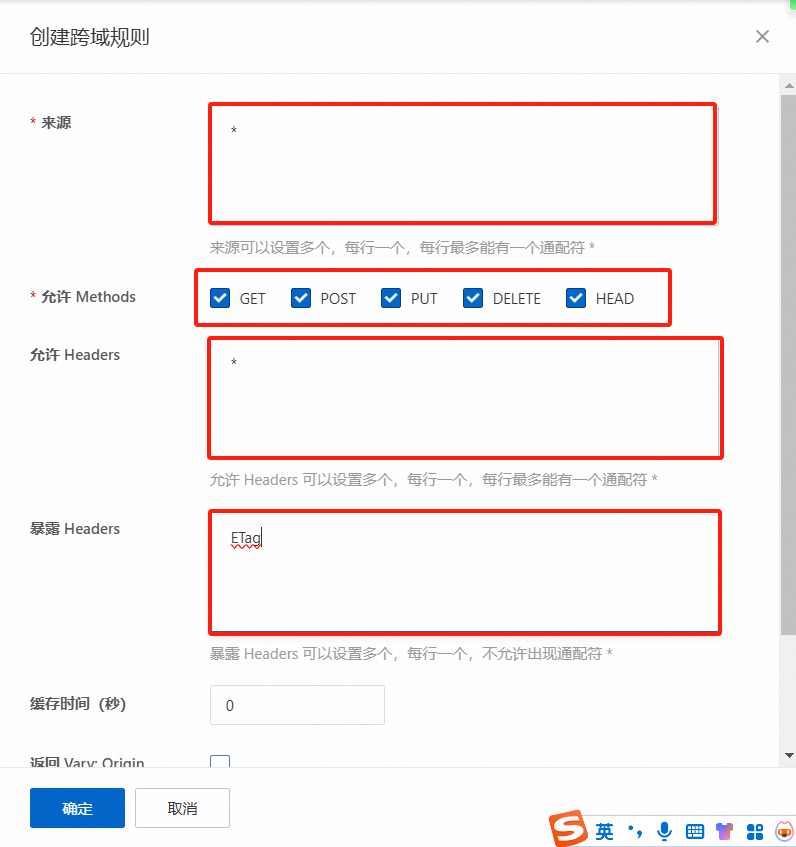Cancel with the 取消 button
The height and width of the screenshot is (847, 796).
tap(183, 808)
